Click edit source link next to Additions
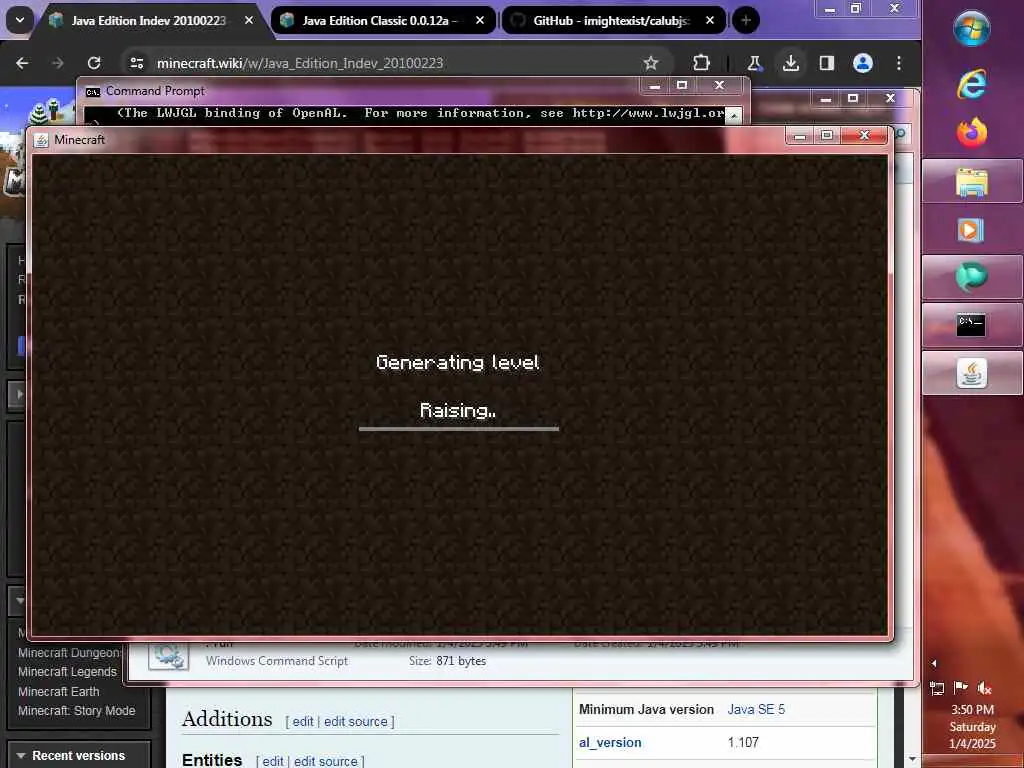Viewport: 1024px width, 768px height. [x=355, y=722]
